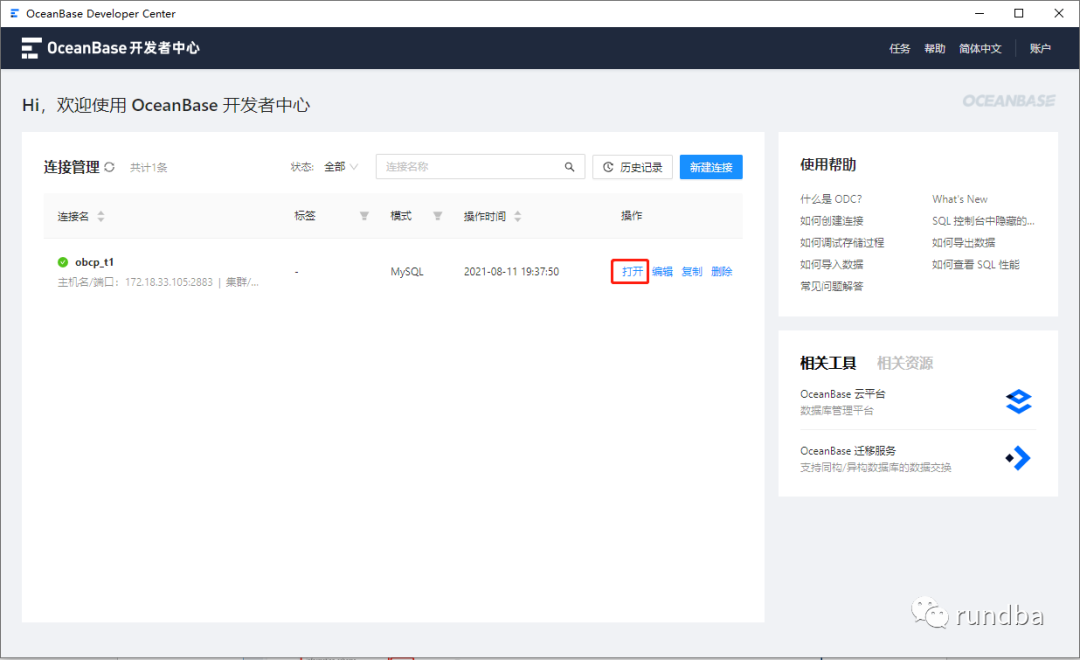The image size is (1080, 660).
Task: Open the 状态 全部 dropdown
Action: coord(341,167)
